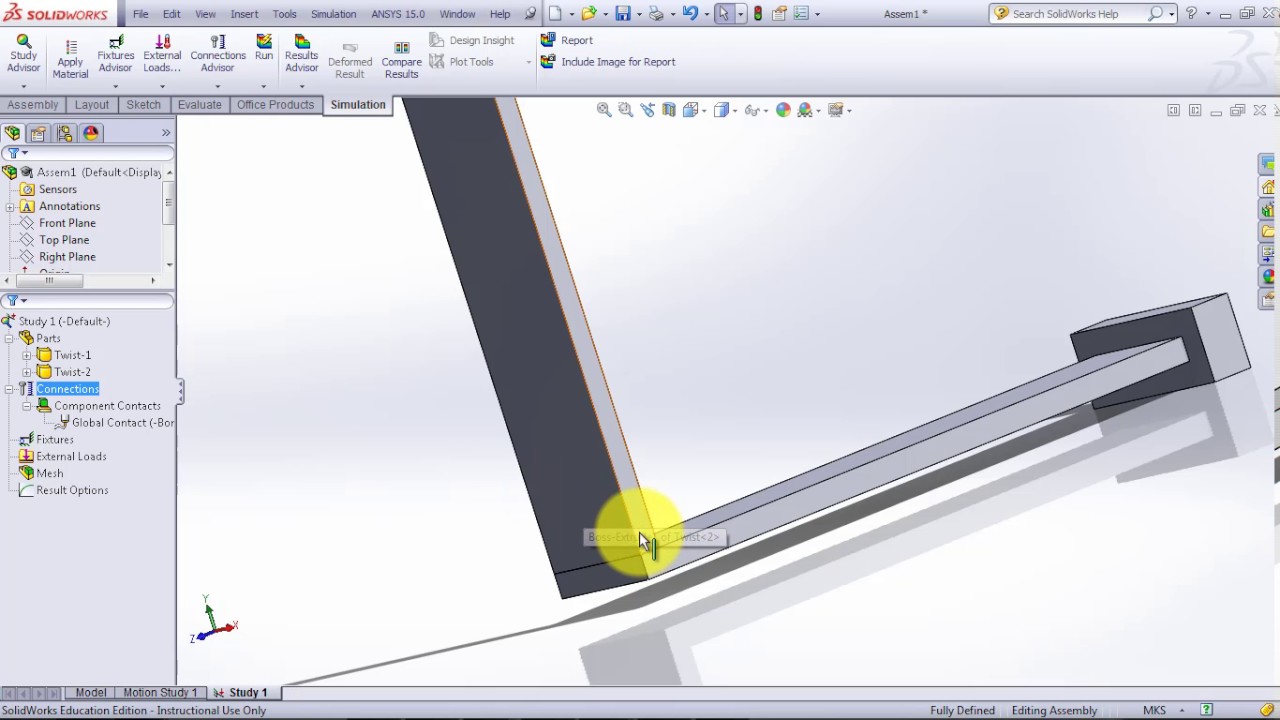Click the Apply Scene icon
This screenshot has height=720, width=1280.
pos(805,110)
